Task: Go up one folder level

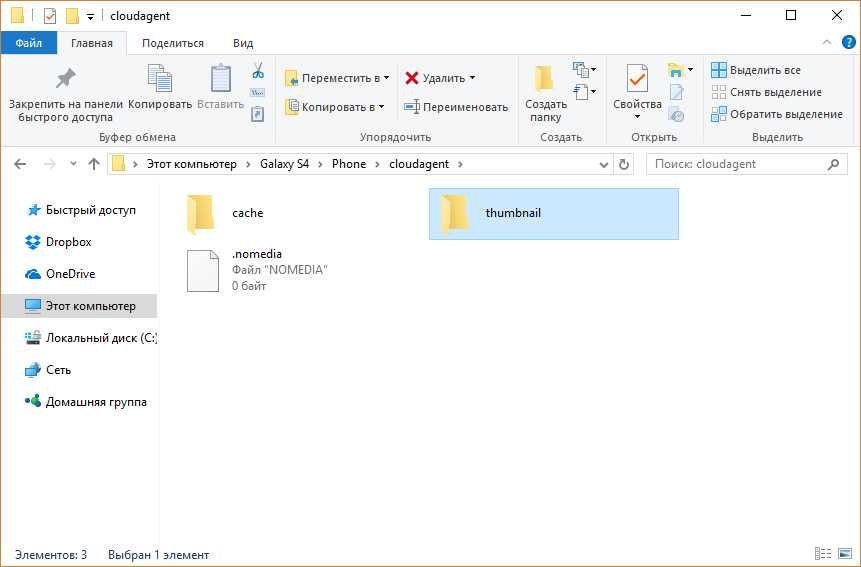Action: point(94,164)
